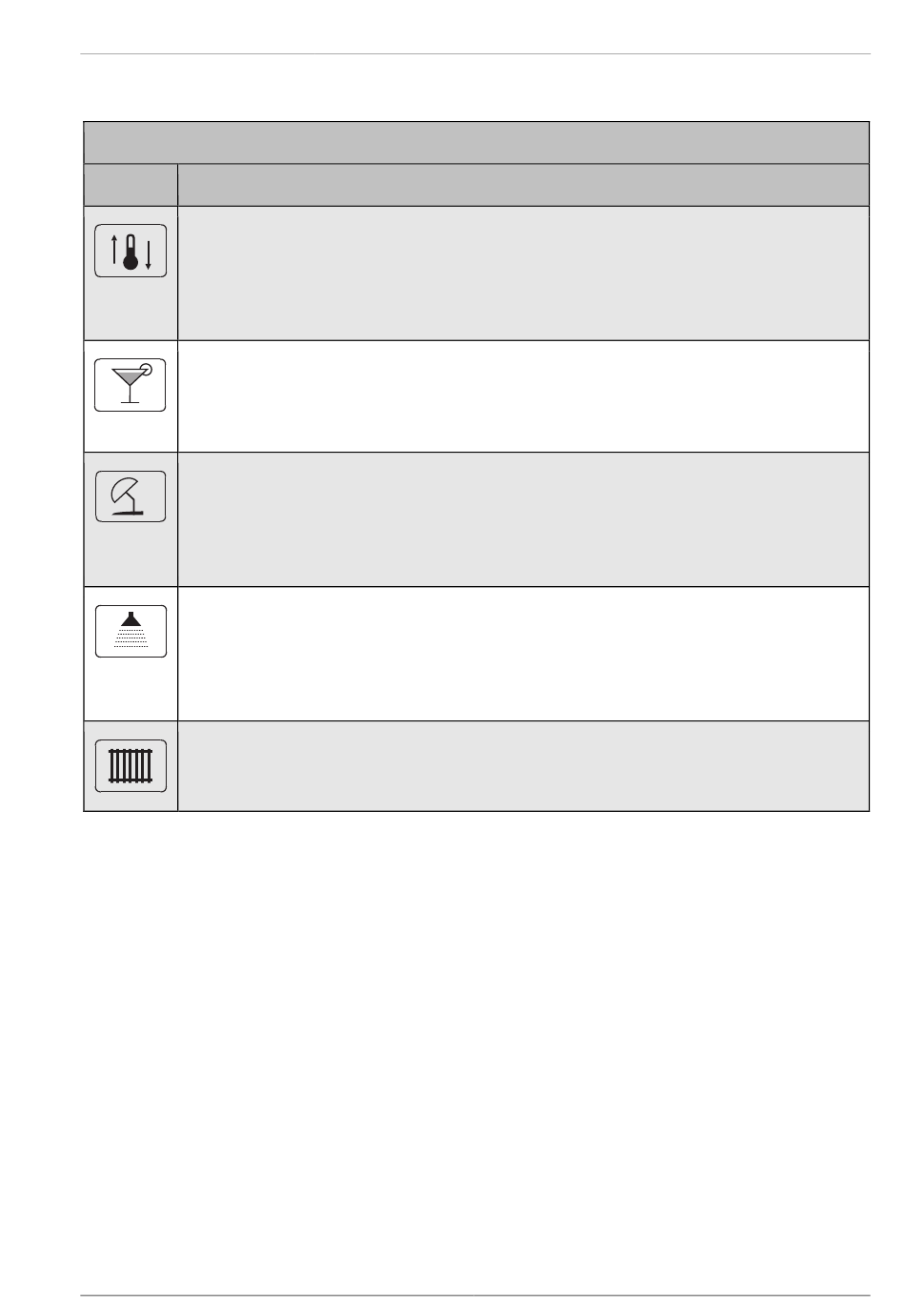Click the blank page area below the table
Viewport: 905px width, 1316px height.
tap(475, 1048)
